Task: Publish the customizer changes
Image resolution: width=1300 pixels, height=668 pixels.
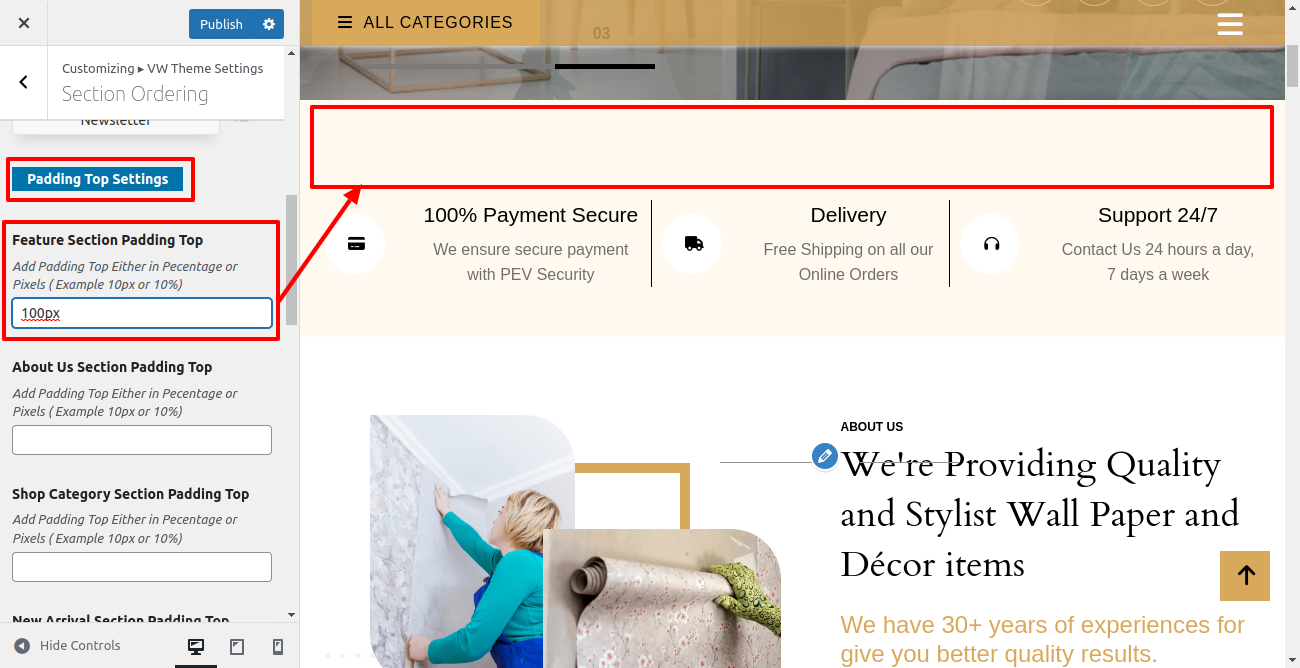Action: (x=221, y=24)
